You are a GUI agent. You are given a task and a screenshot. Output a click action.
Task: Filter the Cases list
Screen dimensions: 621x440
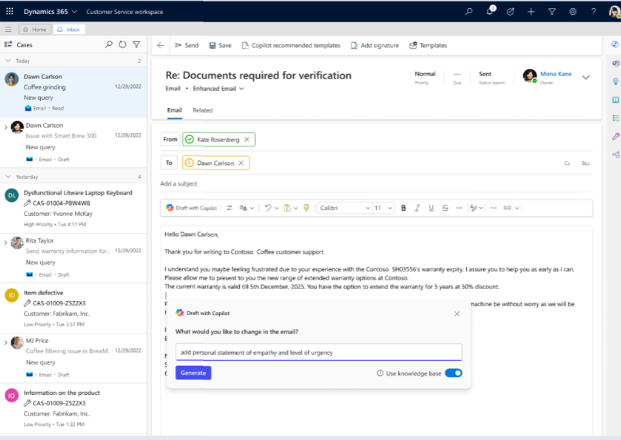tap(137, 44)
